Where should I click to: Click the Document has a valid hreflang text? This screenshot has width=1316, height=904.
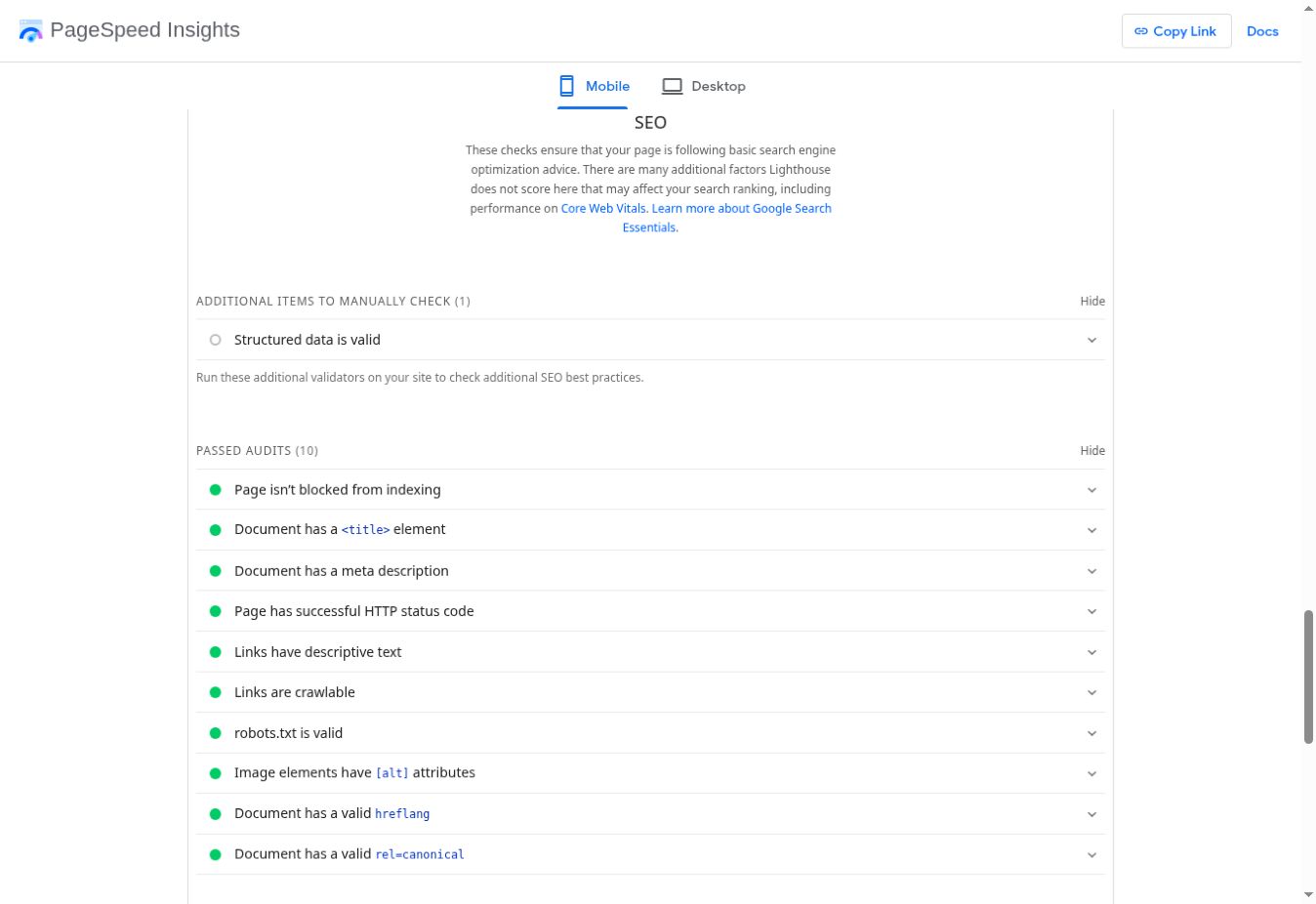click(332, 813)
